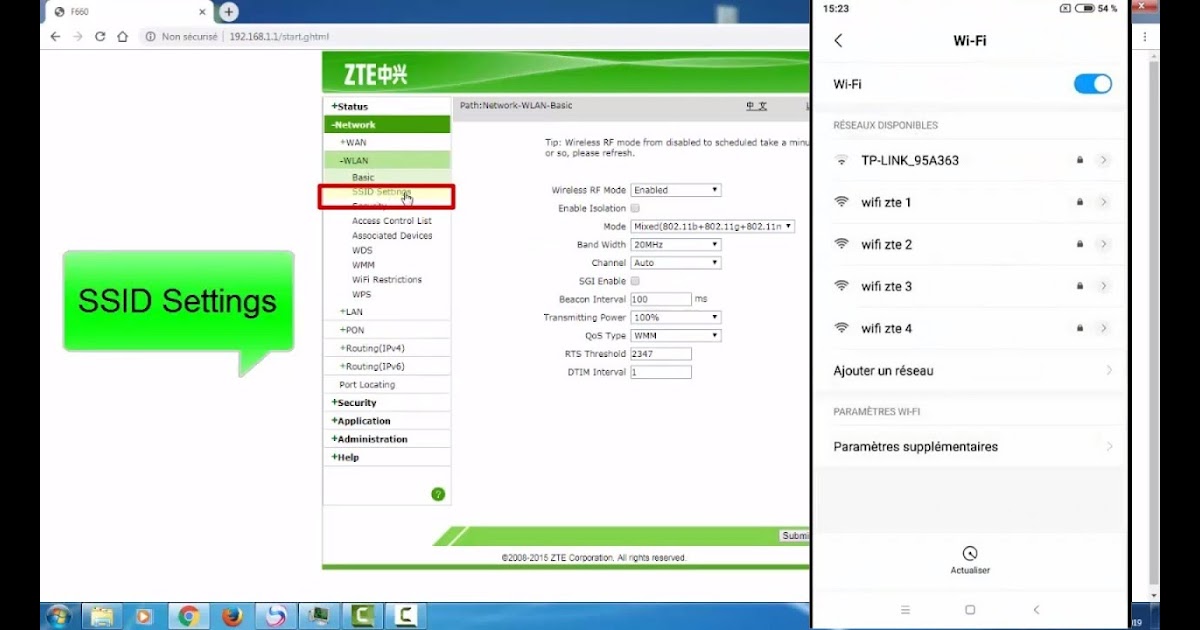Click the DTIM Interval field
Viewport: 1200px width, 630px height.
pos(661,372)
